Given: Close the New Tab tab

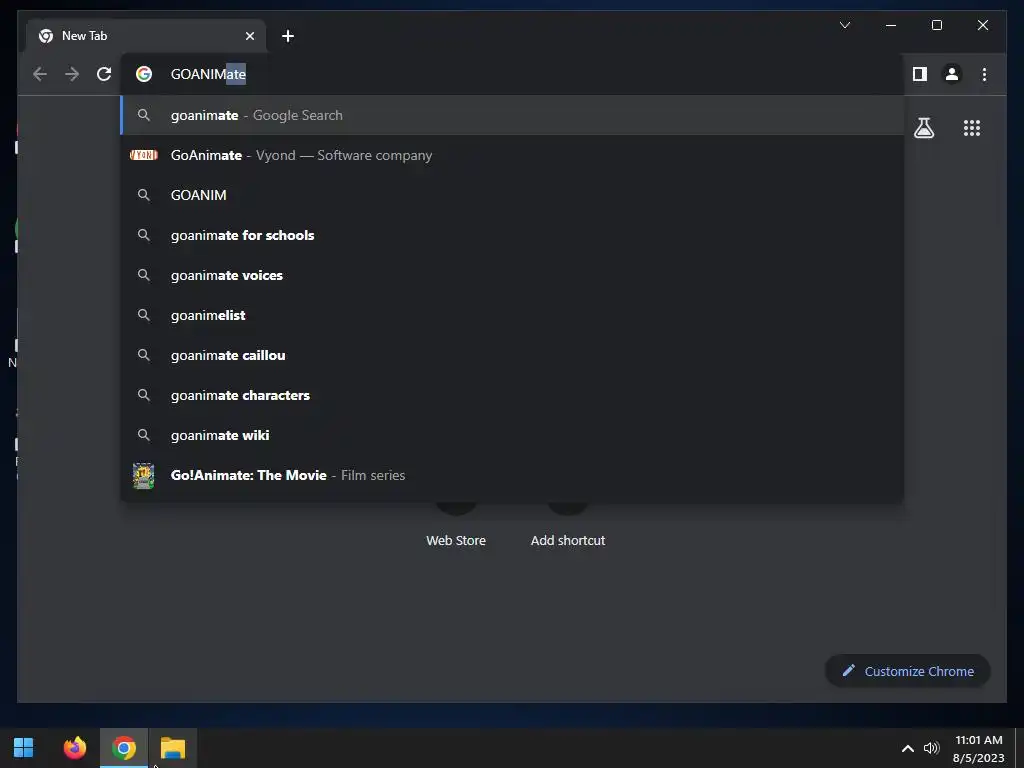Looking at the screenshot, I should pos(249,36).
